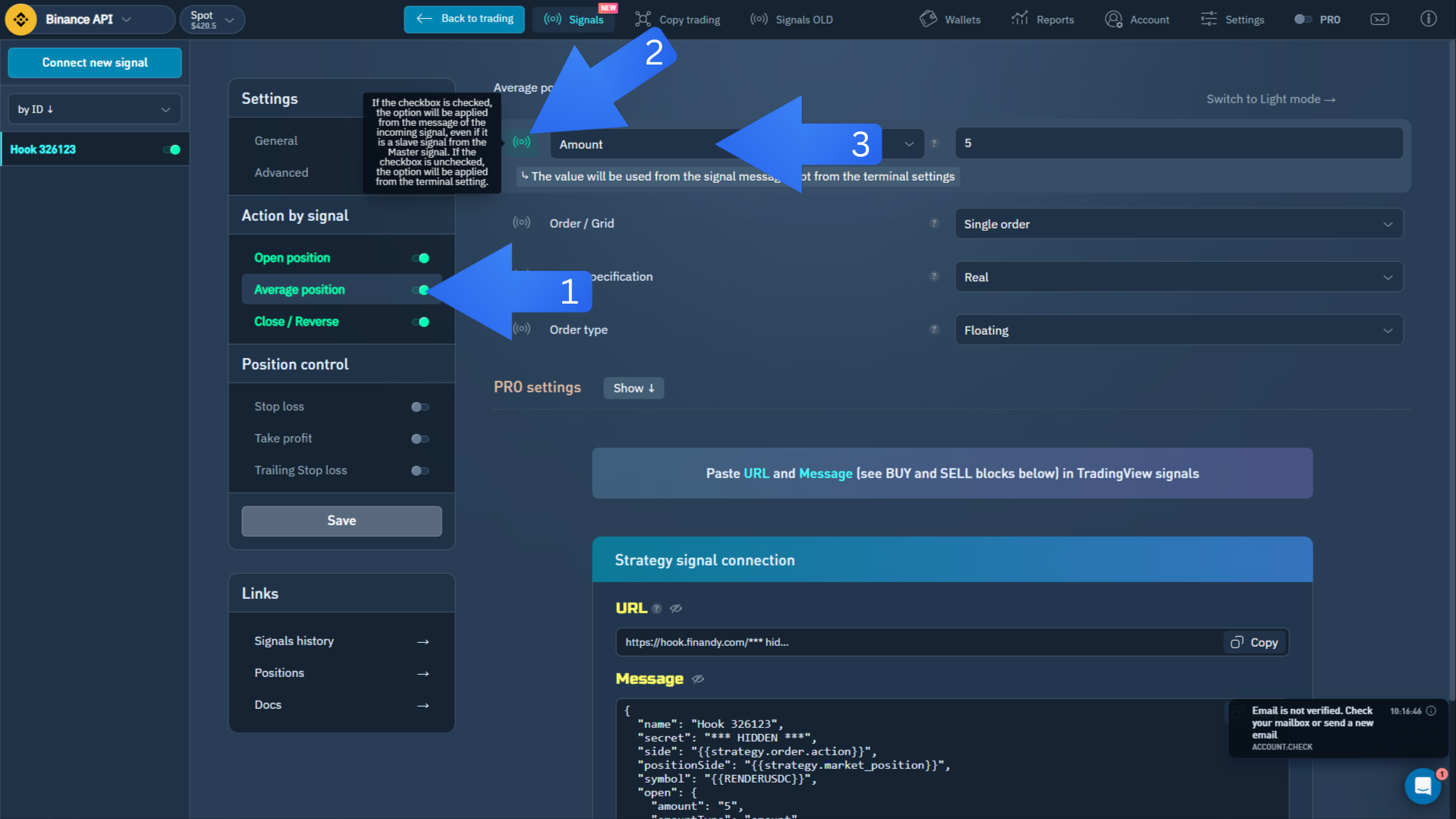Click Back to trading button
The height and width of the screenshot is (819, 1456).
point(464,19)
